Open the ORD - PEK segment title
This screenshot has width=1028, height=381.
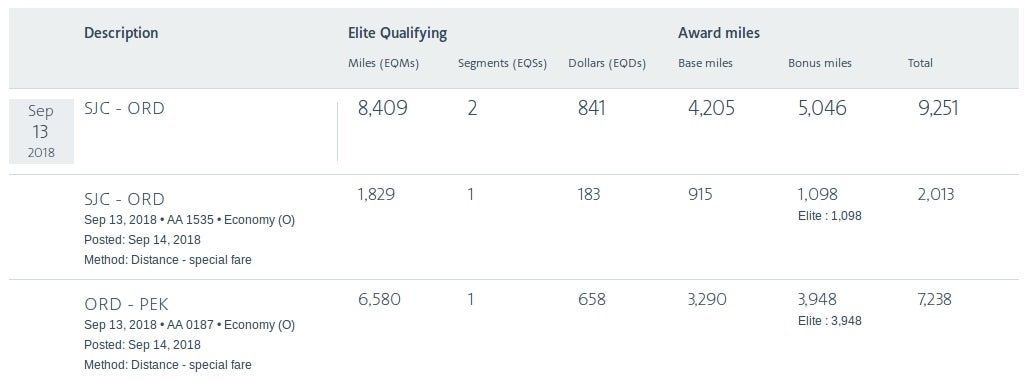[127, 305]
